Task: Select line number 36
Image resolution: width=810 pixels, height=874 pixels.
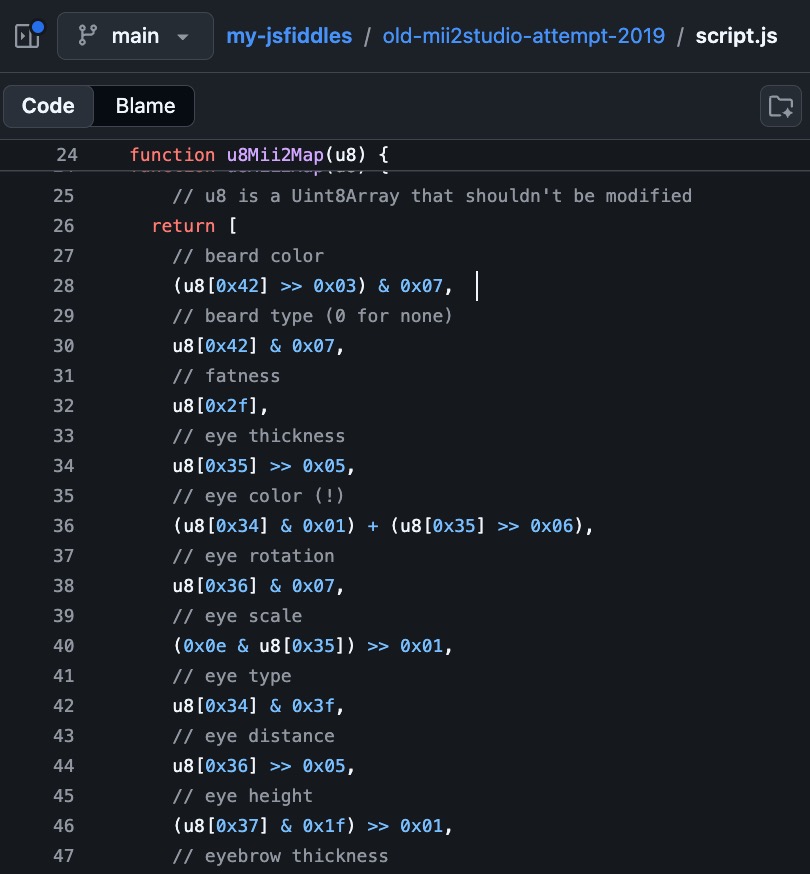Action: (x=65, y=526)
